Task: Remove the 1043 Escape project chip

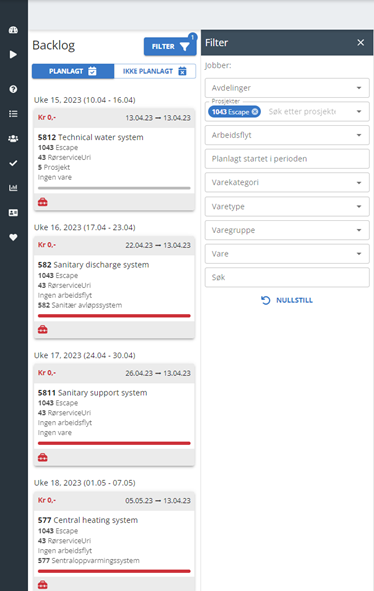Action: (x=255, y=112)
